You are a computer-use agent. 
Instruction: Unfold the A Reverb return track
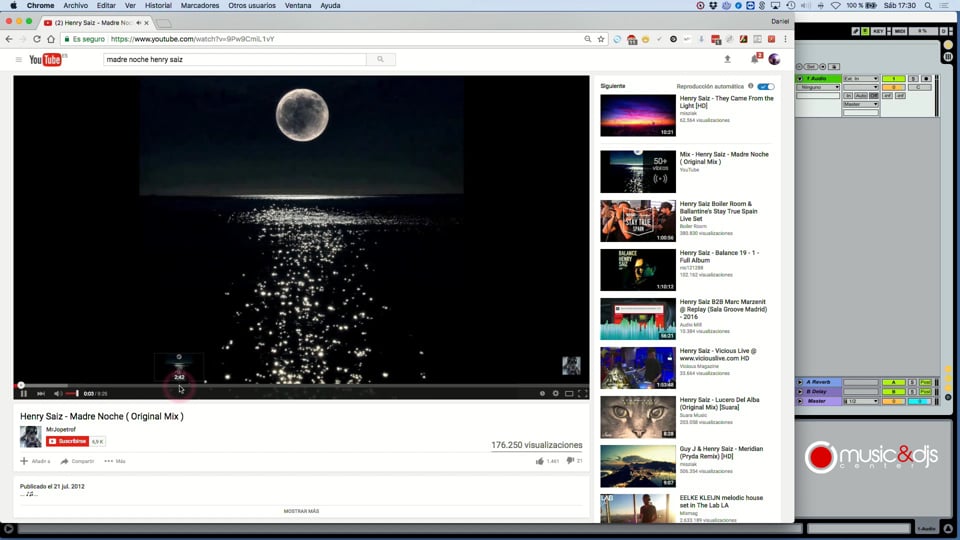[x=800, y=383]
